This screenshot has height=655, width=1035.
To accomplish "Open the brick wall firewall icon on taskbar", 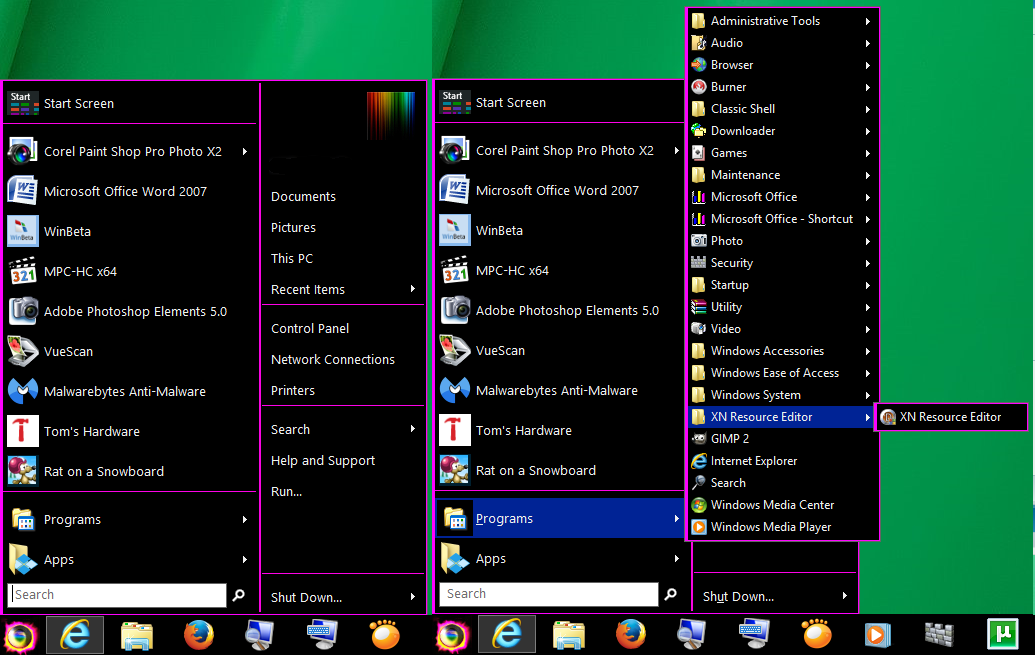I will pos(939,635).
